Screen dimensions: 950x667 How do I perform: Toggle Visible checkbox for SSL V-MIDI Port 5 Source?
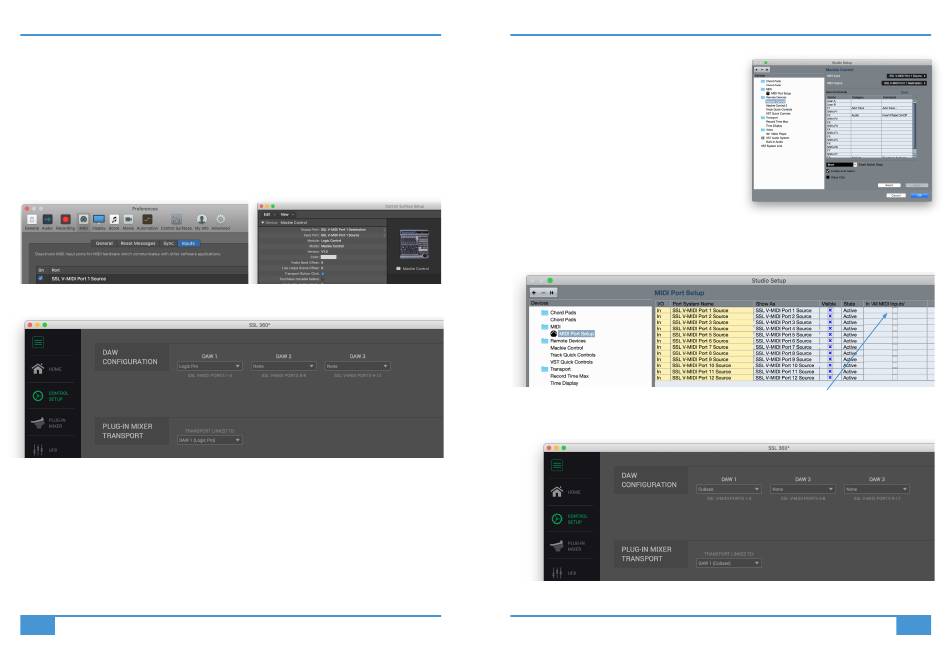(x=830, y=335)
